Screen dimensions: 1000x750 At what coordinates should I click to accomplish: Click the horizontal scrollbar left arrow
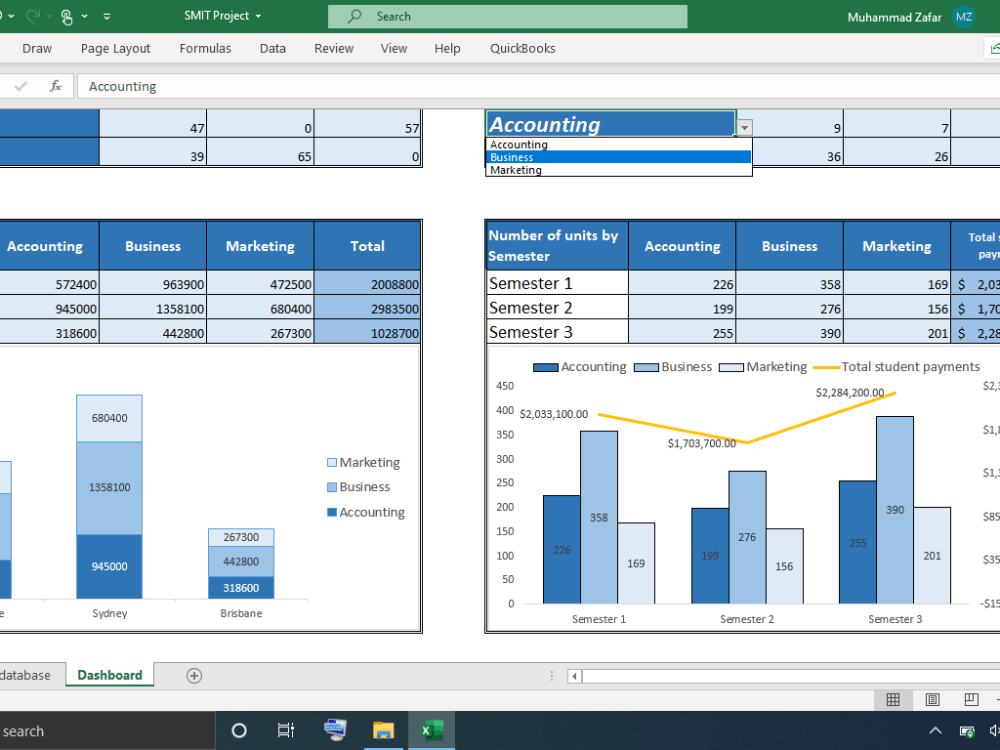[572, 676]
